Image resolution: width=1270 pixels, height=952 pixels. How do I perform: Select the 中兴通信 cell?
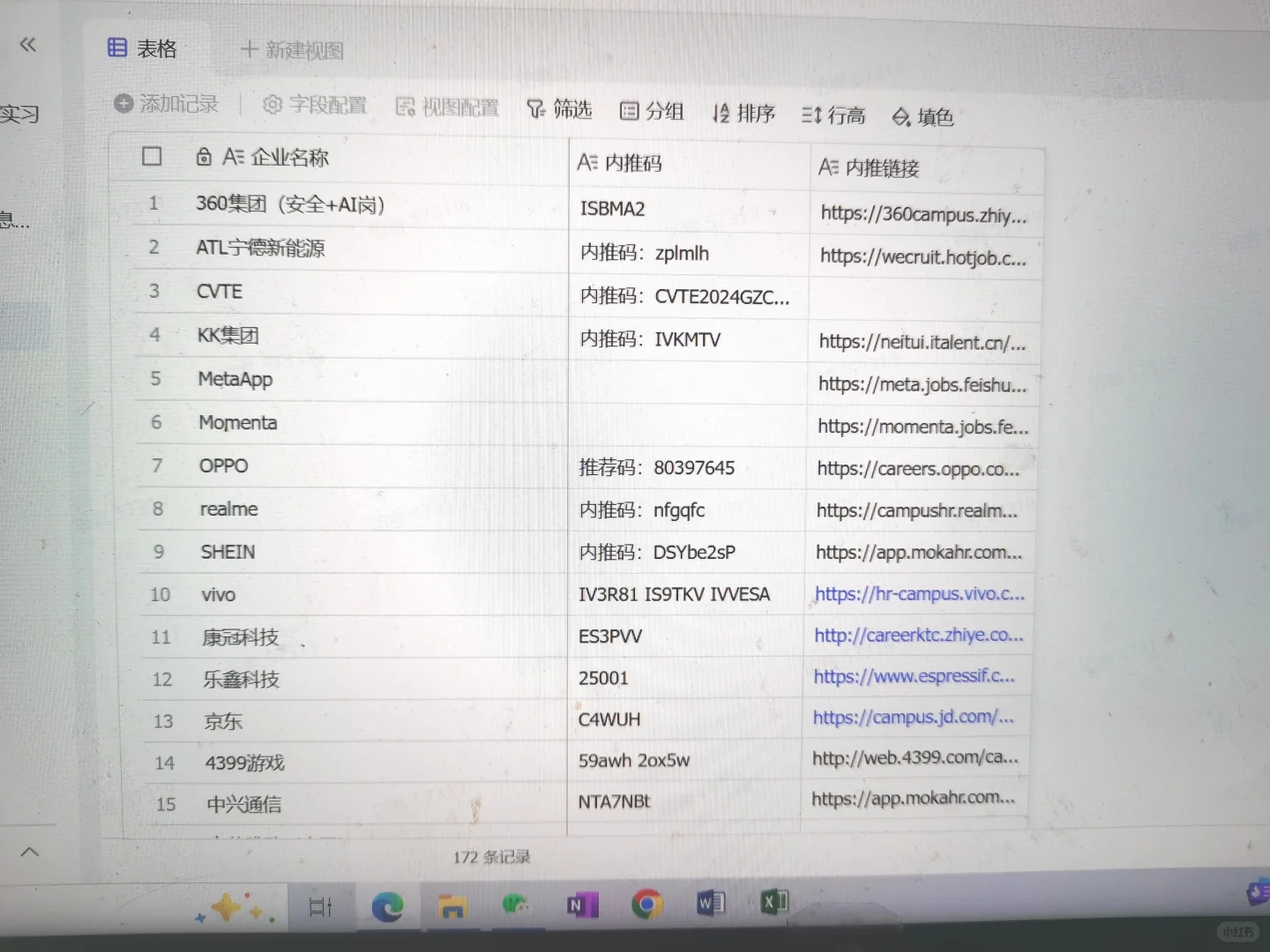click(x=244, y=804)
